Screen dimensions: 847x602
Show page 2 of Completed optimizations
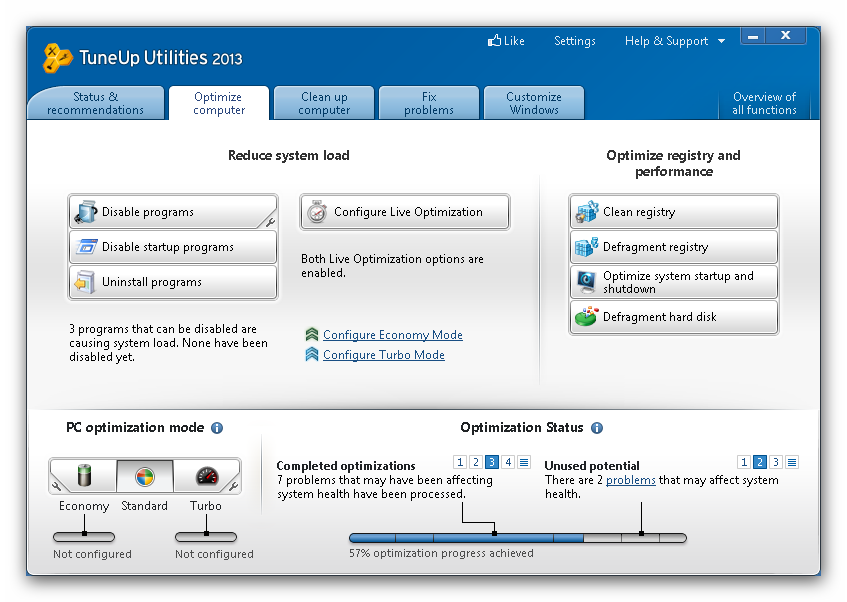coord(476,462)
